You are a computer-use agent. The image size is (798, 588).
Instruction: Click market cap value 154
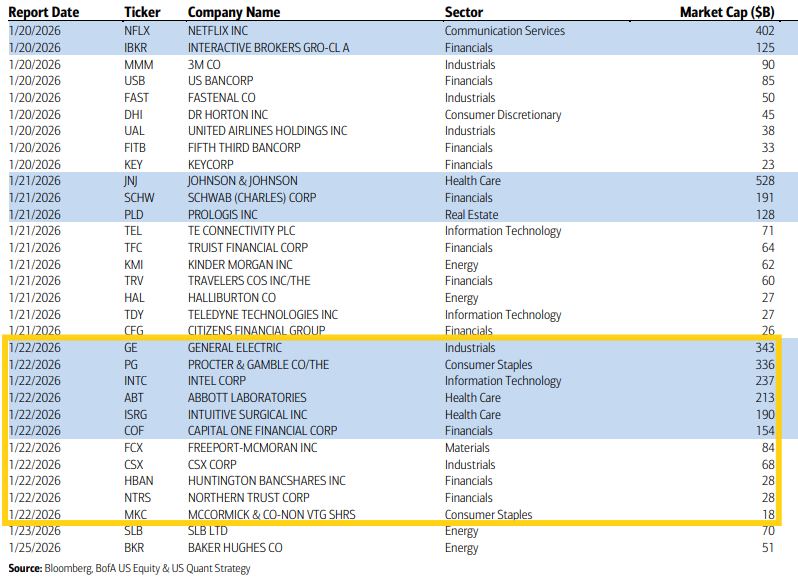[765, 431]
